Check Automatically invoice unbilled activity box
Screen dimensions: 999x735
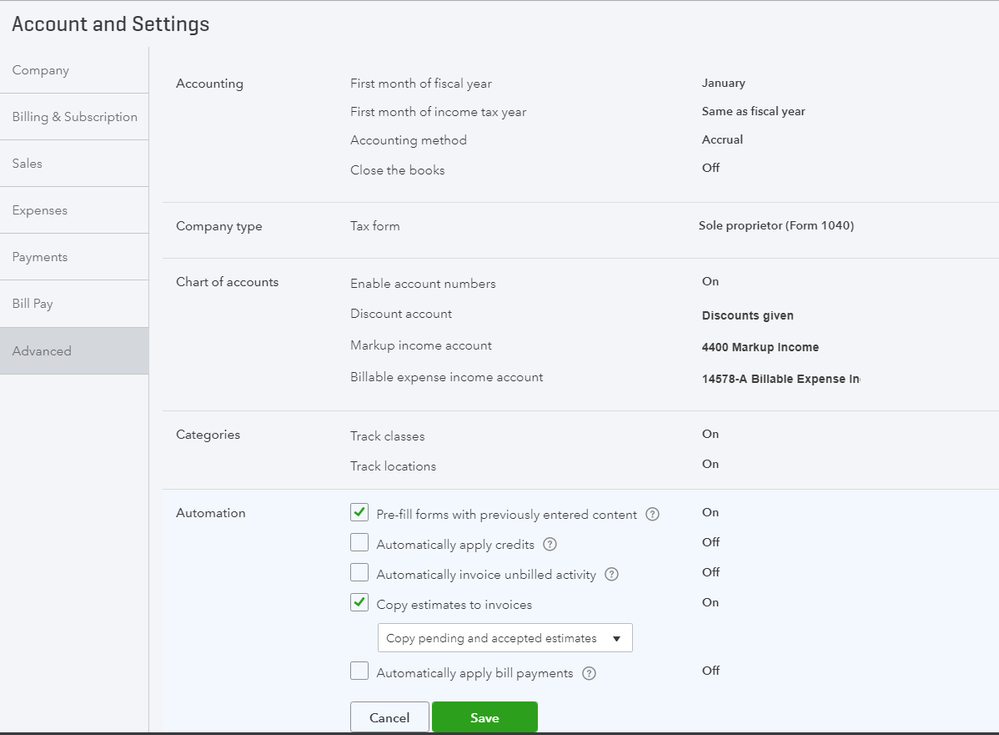[x=360, y=574]
